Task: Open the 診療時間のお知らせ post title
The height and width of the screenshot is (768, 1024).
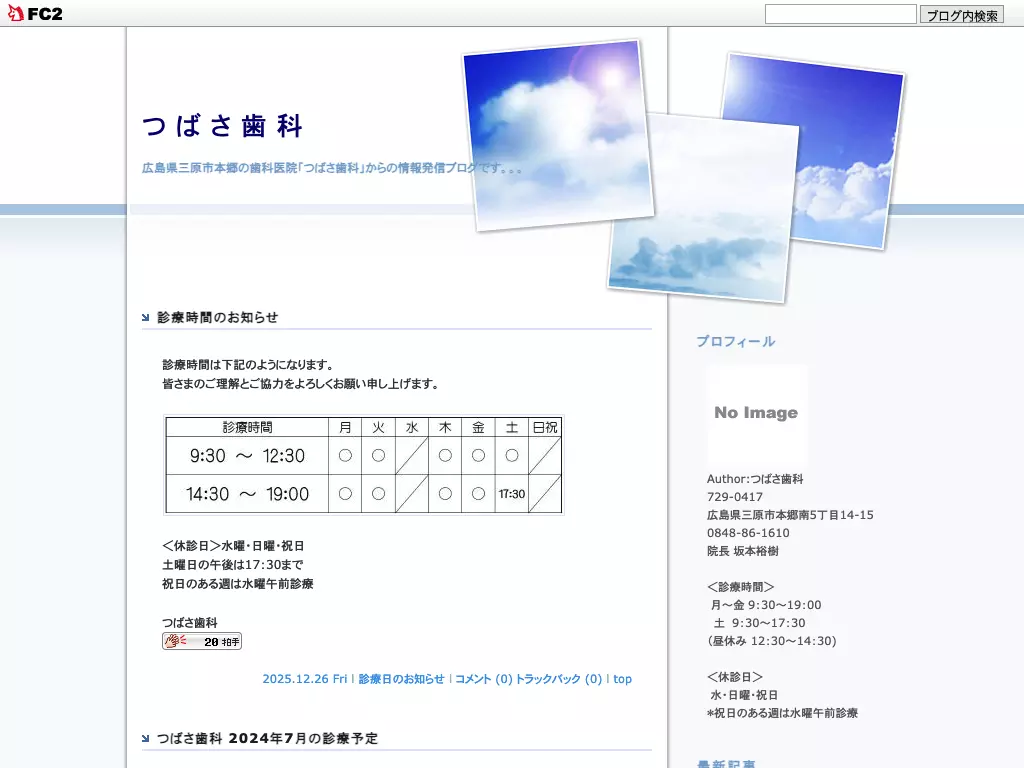Action: (217, 317)
